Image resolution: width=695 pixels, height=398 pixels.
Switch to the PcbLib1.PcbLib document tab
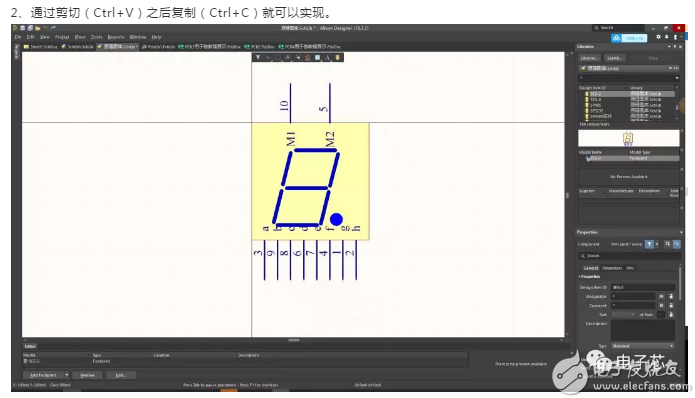point(158,47)
